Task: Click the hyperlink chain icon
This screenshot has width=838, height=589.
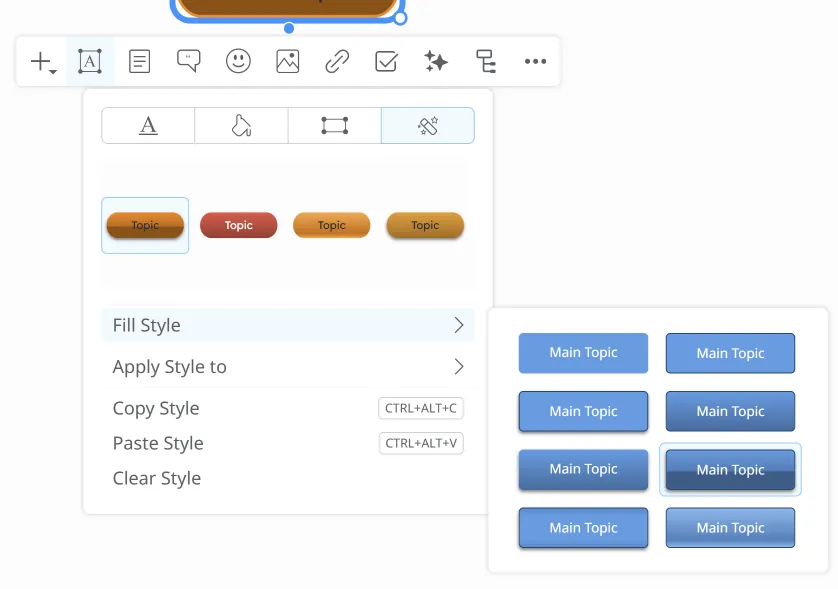Action: 337,62
